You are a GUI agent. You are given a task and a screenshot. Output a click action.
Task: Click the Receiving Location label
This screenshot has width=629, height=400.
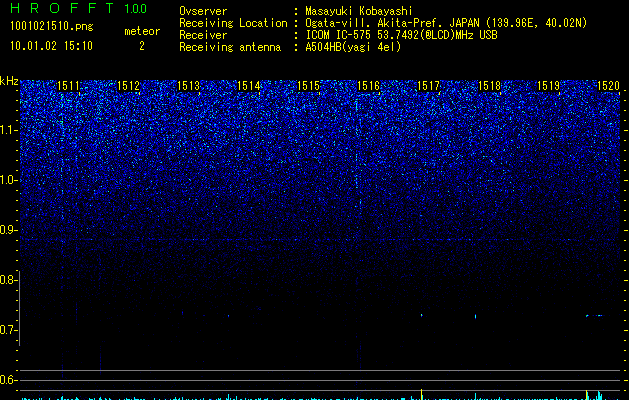[233, 23]
